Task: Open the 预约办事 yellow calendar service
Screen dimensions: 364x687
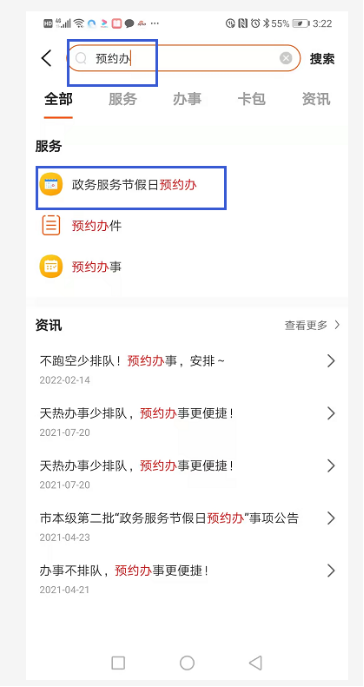Action: pyautogui.click(x=51, y=266)
